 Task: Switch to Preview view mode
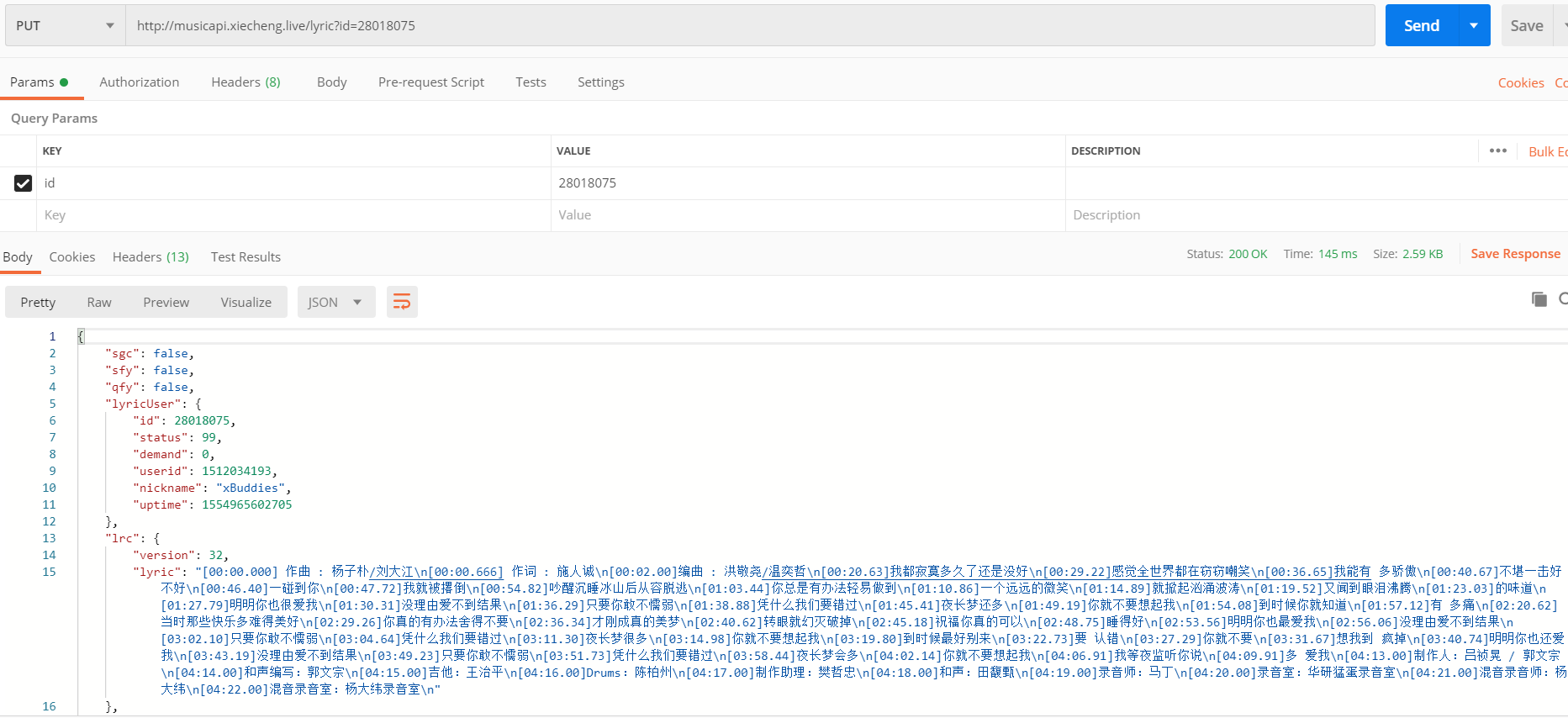(166, 302)
